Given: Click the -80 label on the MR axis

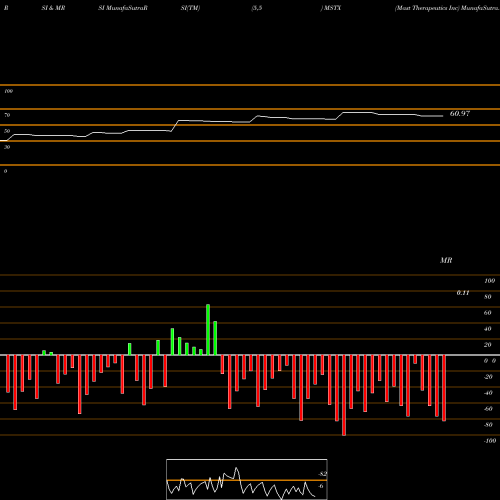Looking at the screenshot, I should click(x=488, y=425).
